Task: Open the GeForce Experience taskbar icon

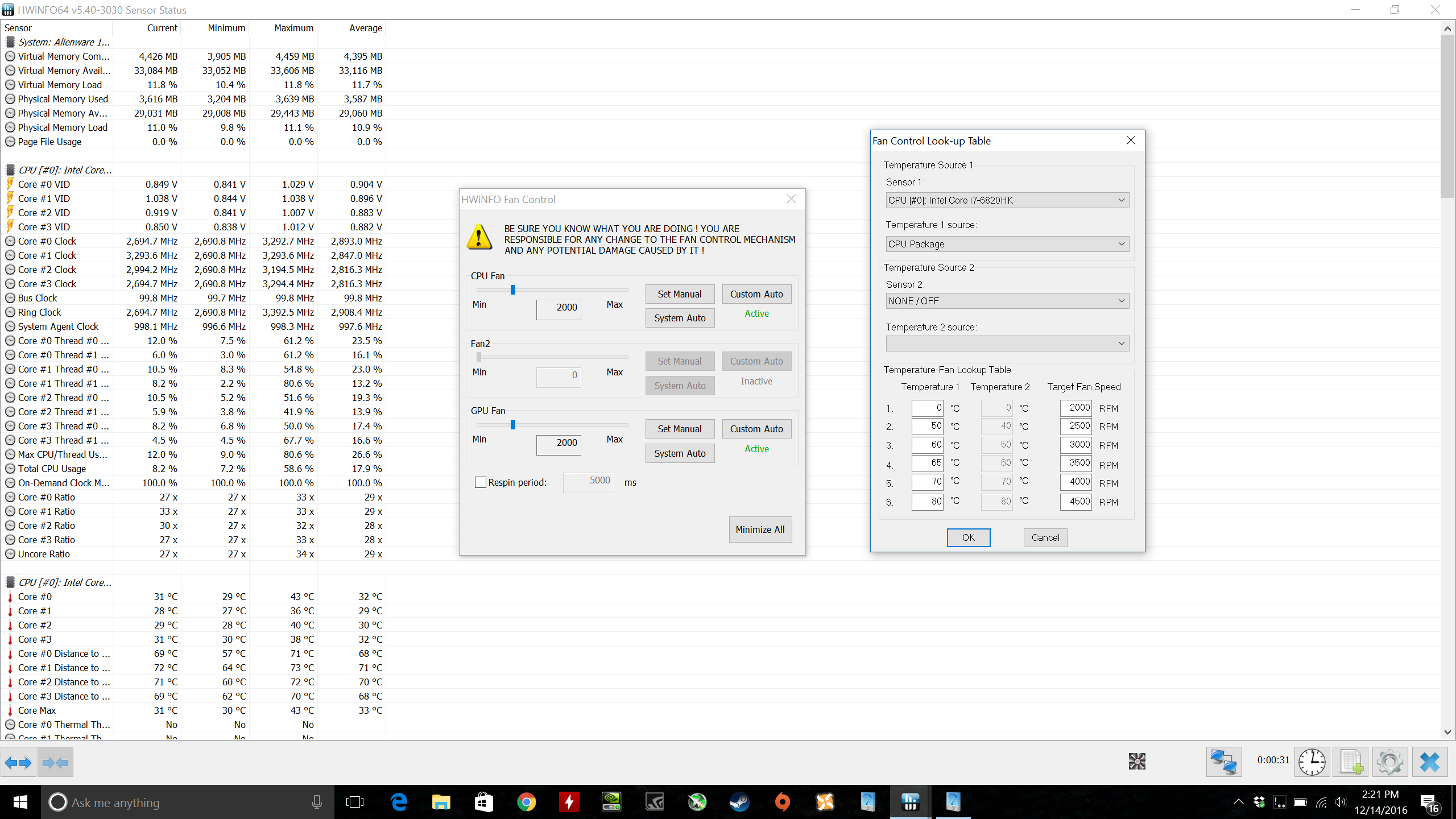Action: coord(654,802)
